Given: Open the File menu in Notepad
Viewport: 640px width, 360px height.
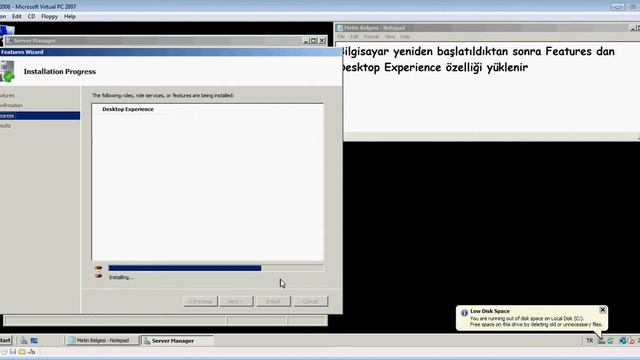Looking at the screenshot, I should (341, 37).
